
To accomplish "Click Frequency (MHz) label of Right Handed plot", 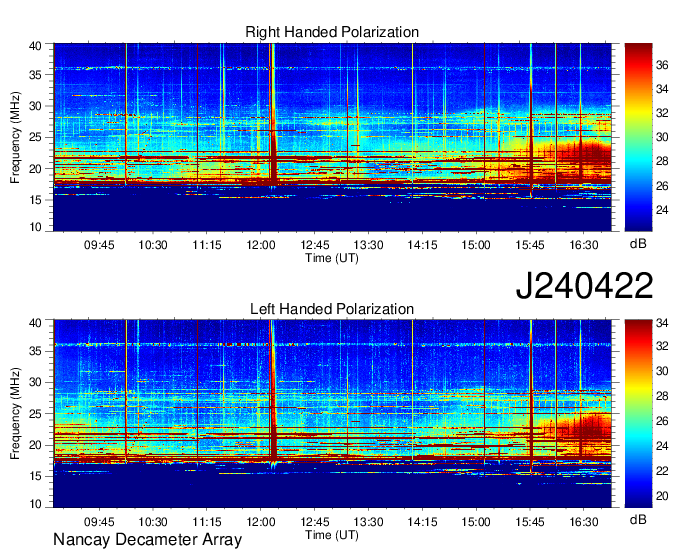I will tap(15, 137).
